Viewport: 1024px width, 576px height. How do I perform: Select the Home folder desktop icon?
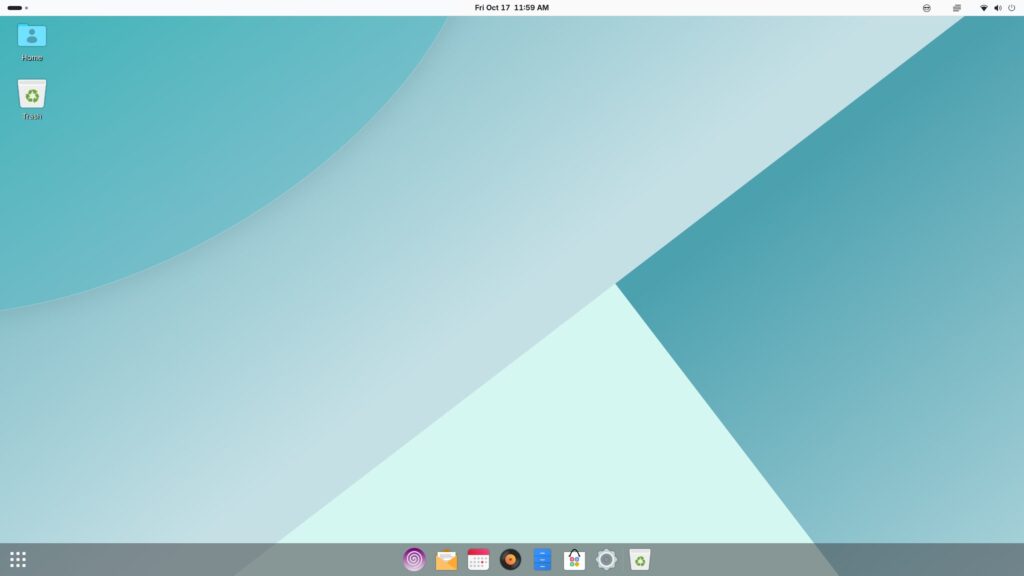pos(32,36)
